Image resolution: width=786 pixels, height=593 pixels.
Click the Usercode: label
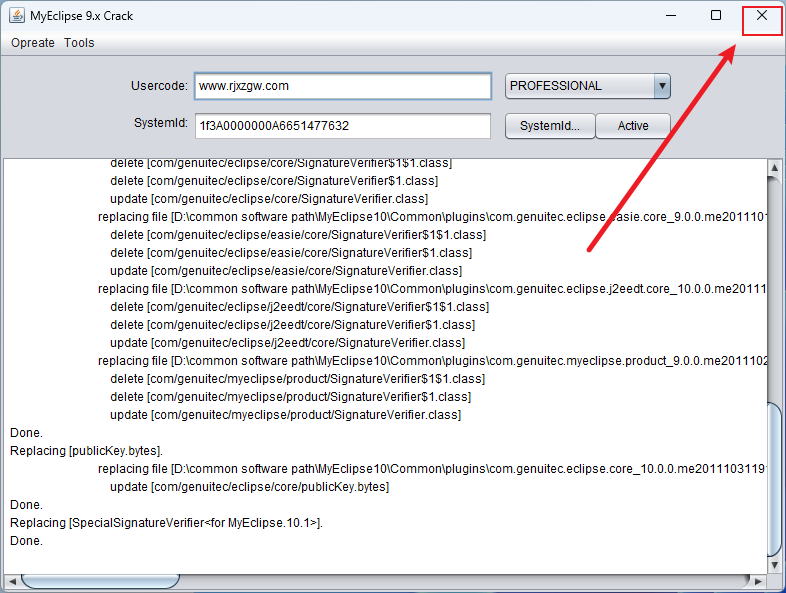point(159,86)
